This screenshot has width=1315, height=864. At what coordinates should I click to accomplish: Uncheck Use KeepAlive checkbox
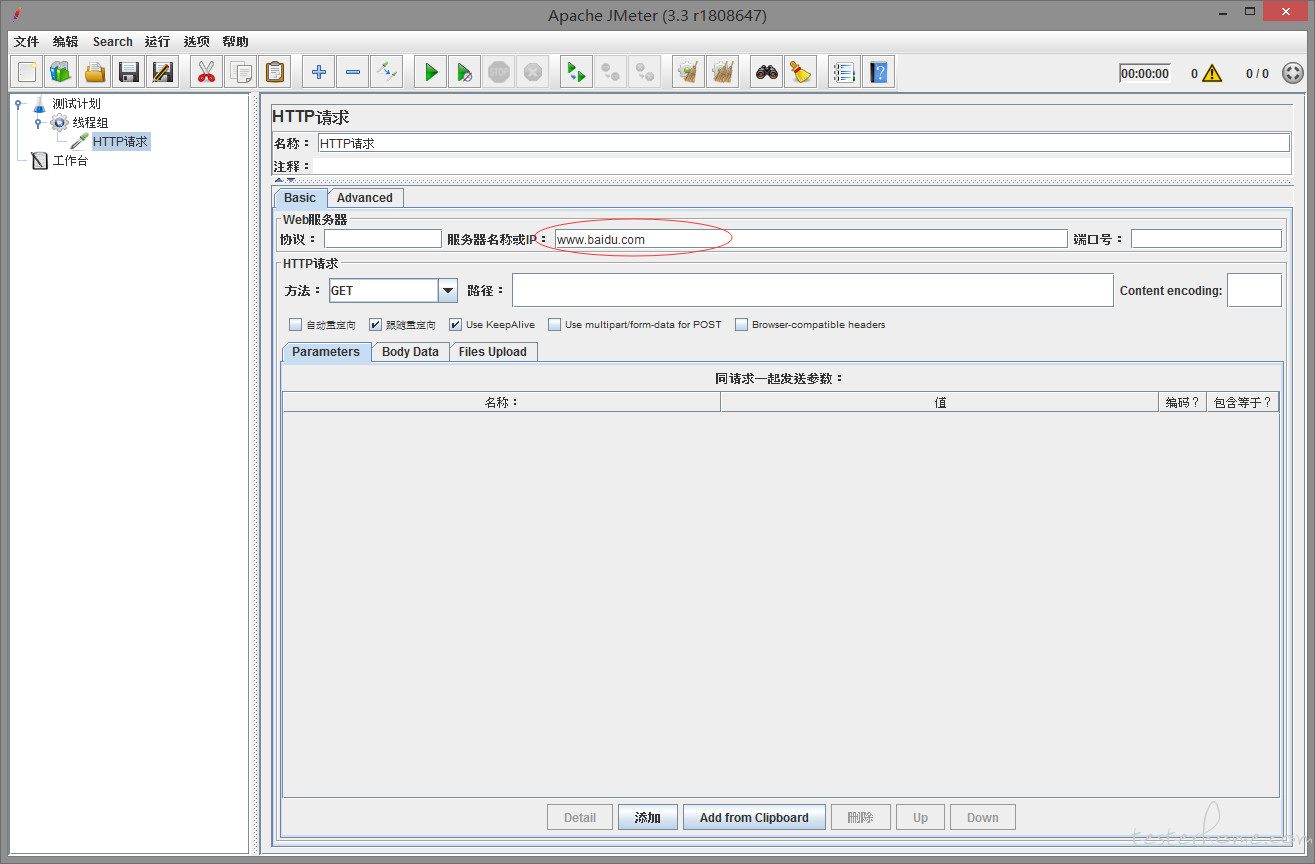[455, 325]
